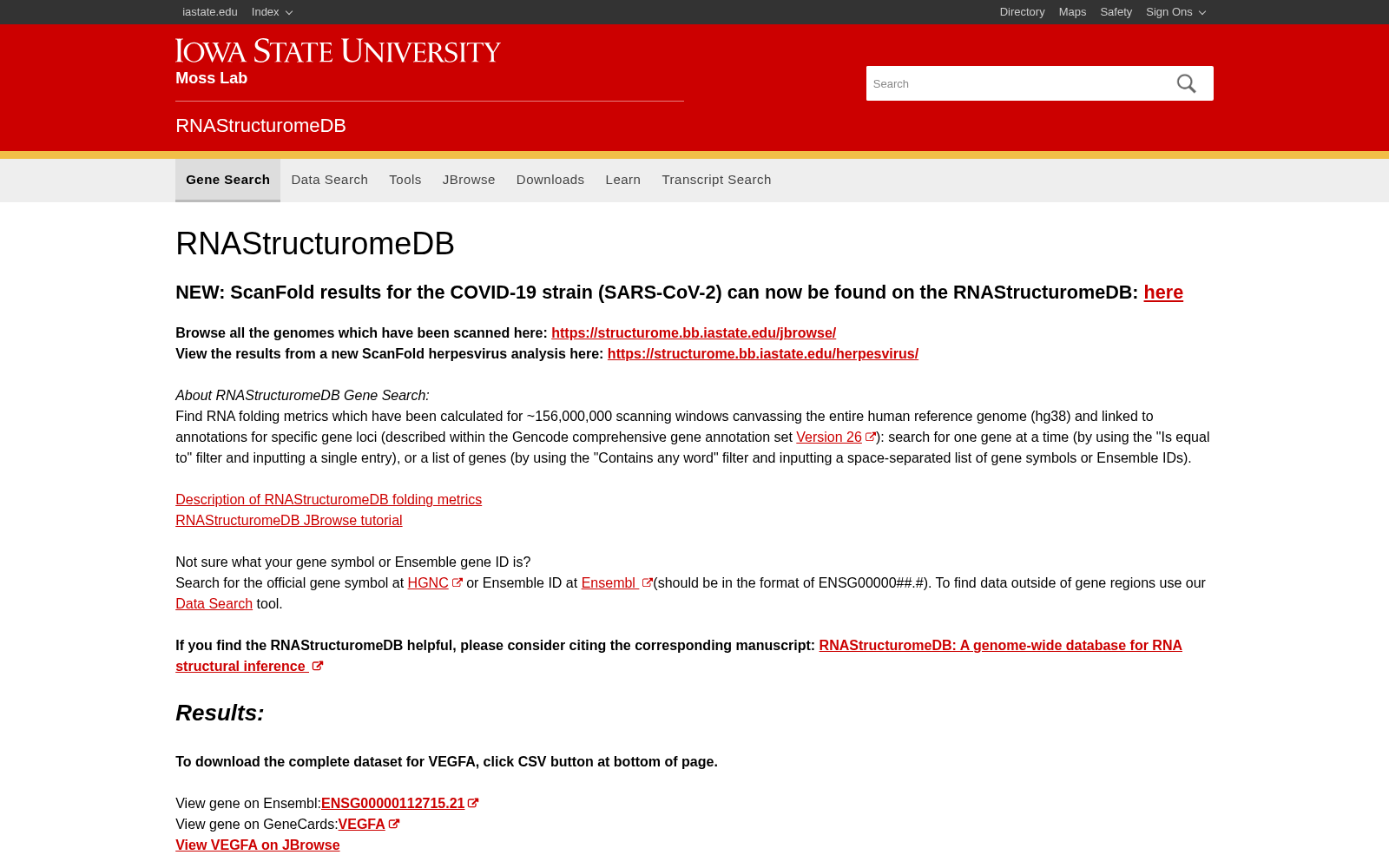The image size is (1389, 868).
Task: Click "About RNAStructuromeDB Gene Search:" text
Action: tap(302, 396)
